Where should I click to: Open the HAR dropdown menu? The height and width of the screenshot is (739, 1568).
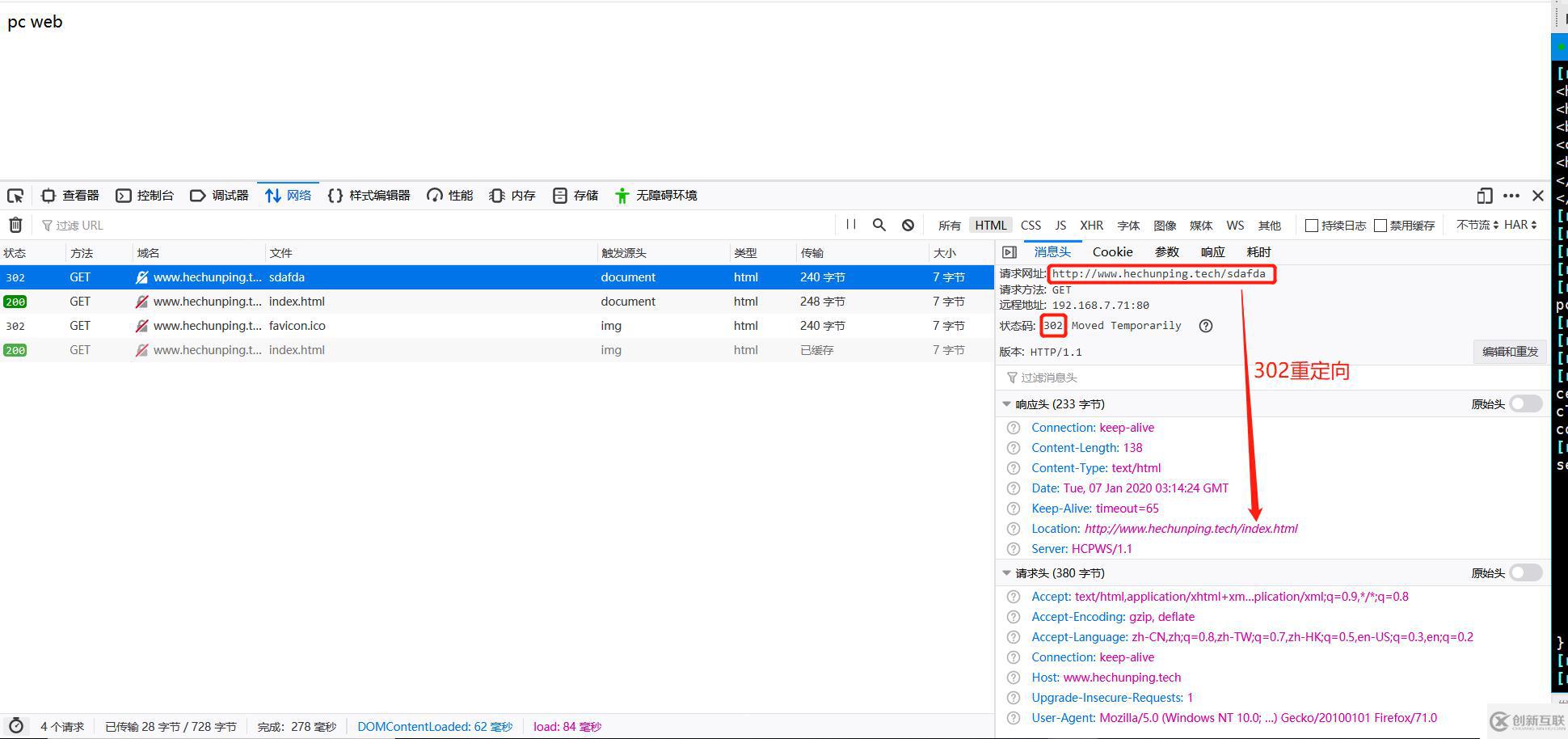(1520, 225)
